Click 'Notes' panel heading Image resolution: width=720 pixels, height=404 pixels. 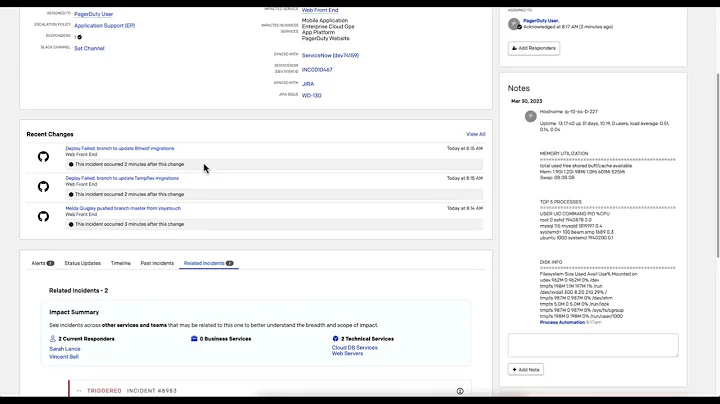(x=518, y=88)
